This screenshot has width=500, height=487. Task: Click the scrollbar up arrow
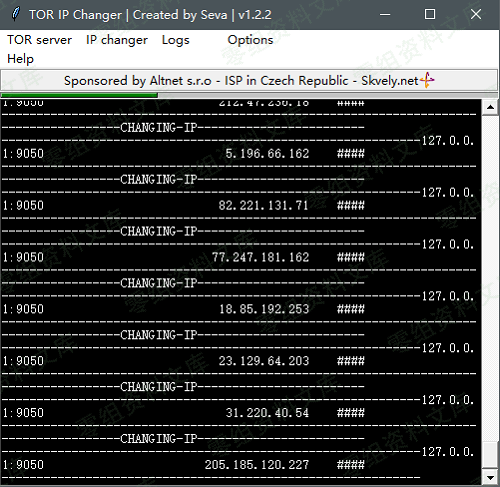(x=490, y=107)
